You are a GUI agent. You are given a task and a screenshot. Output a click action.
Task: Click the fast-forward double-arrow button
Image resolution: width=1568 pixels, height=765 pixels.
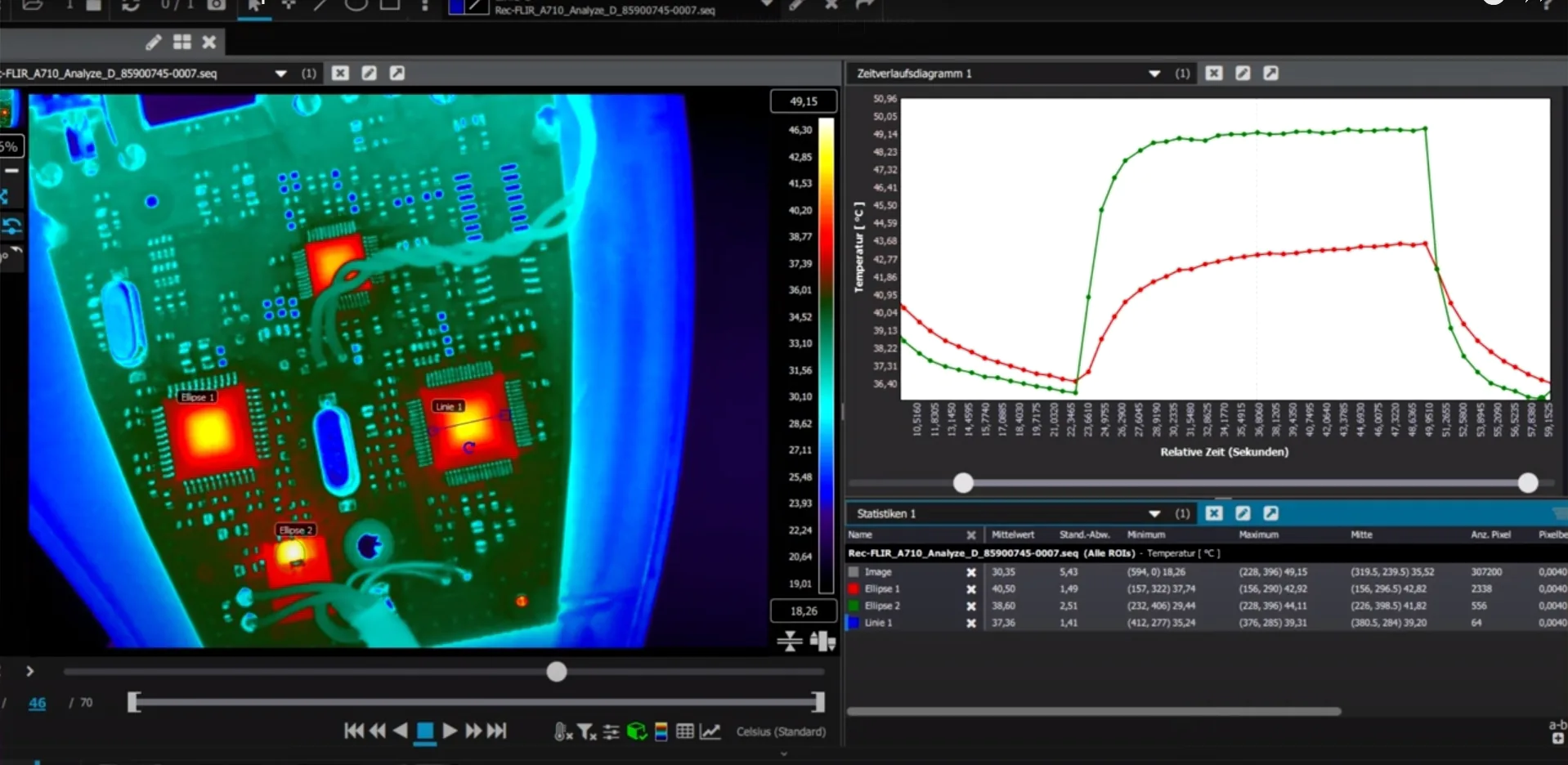pyautogui.click(x=473, y=731)
